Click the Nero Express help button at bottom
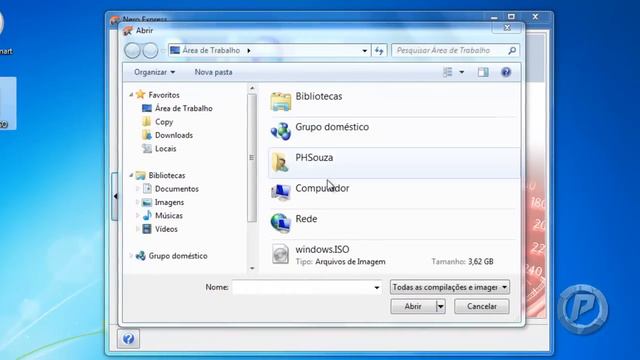 (129, 339)
